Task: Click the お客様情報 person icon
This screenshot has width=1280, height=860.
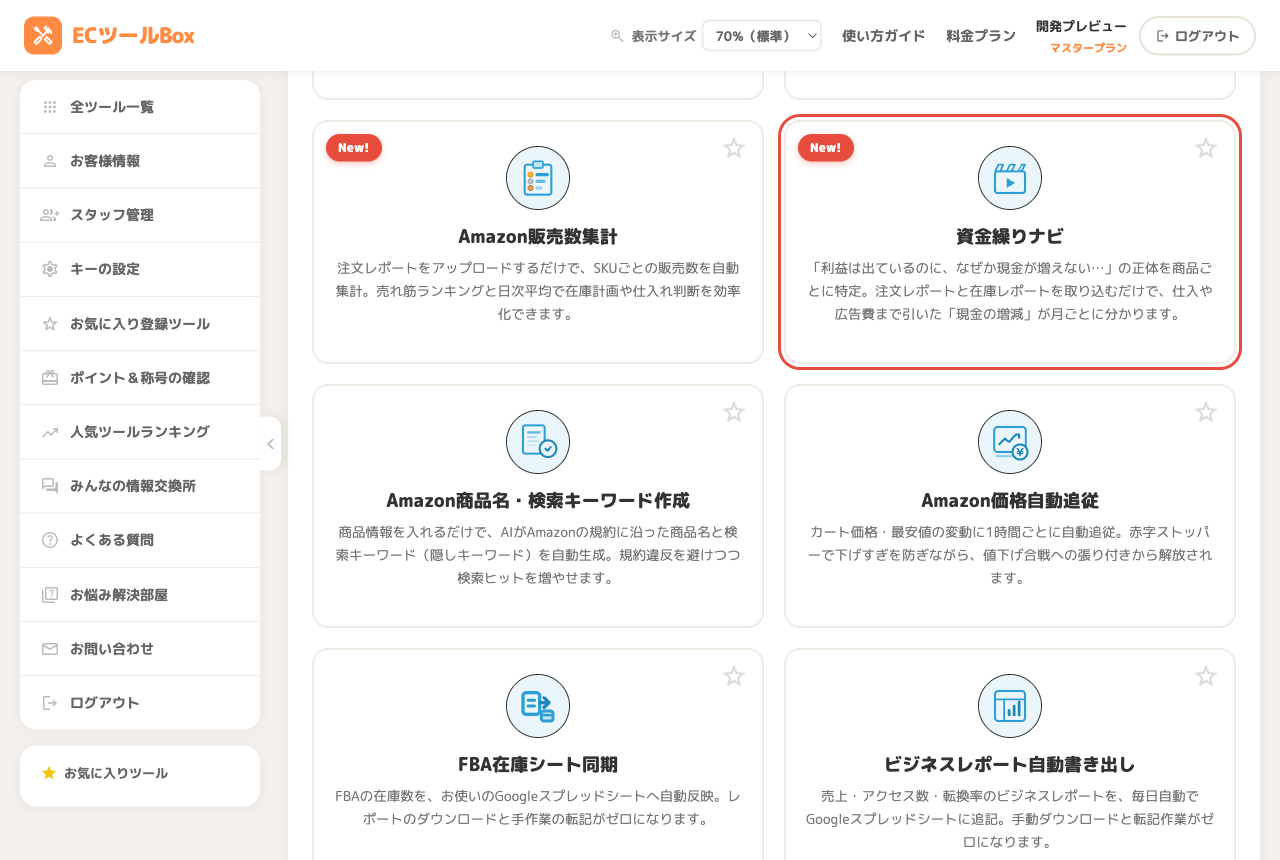Action: (50, 161)
